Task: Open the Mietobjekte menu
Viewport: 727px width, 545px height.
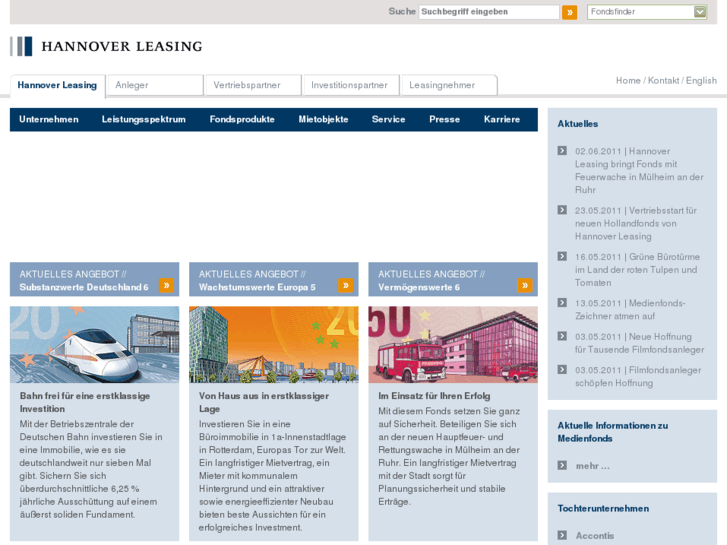Action: pyautogui.click(x=323, y=120)
